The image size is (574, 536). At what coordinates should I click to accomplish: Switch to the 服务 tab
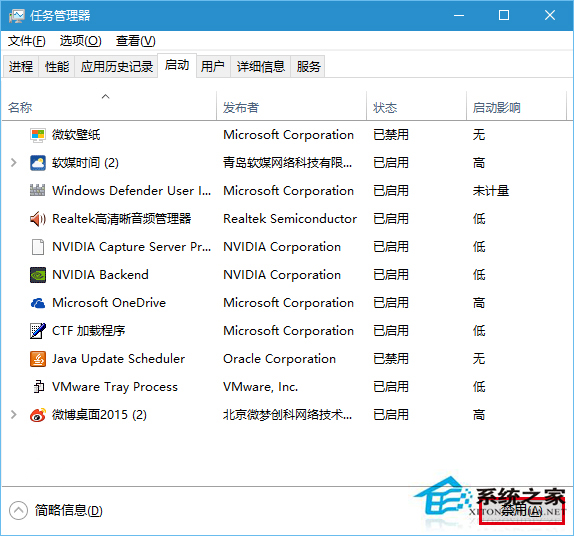pyautogui.click(x=308, y=67)
